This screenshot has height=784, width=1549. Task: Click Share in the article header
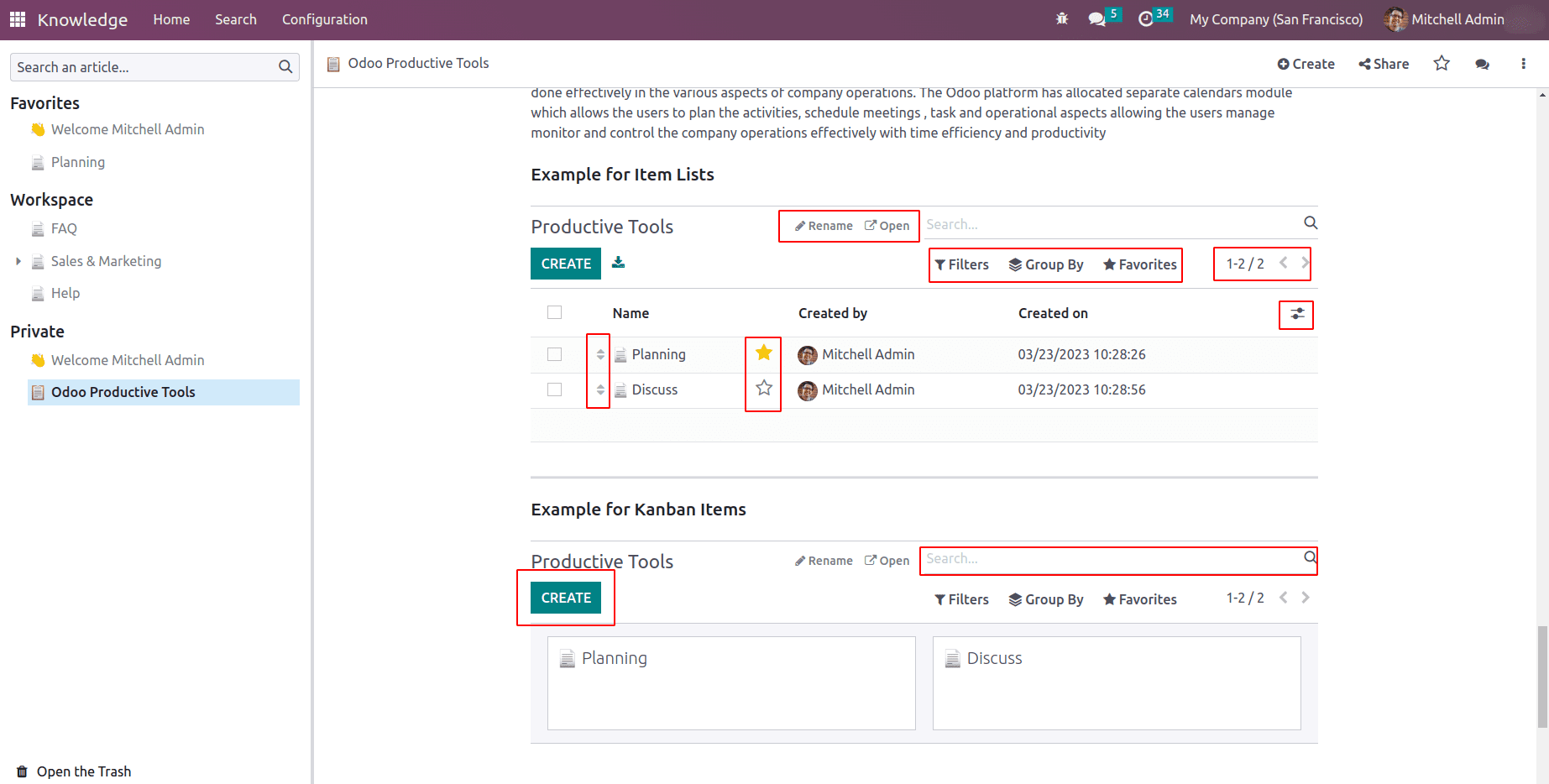[x=1384, y=64]
